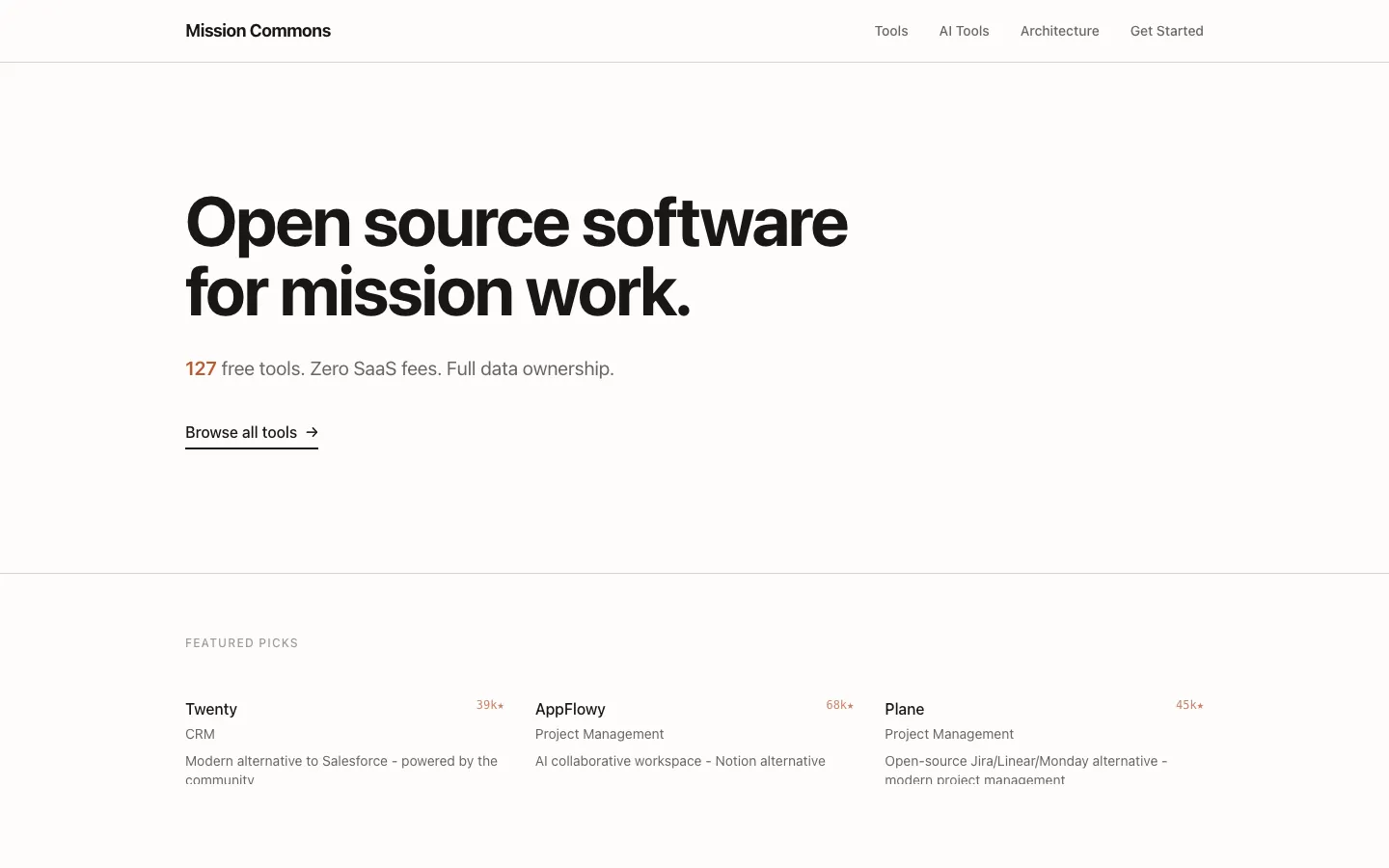Click the 127 tools counter in the tagline
This screenshot has height=868, width=1389.
point(201,368)
